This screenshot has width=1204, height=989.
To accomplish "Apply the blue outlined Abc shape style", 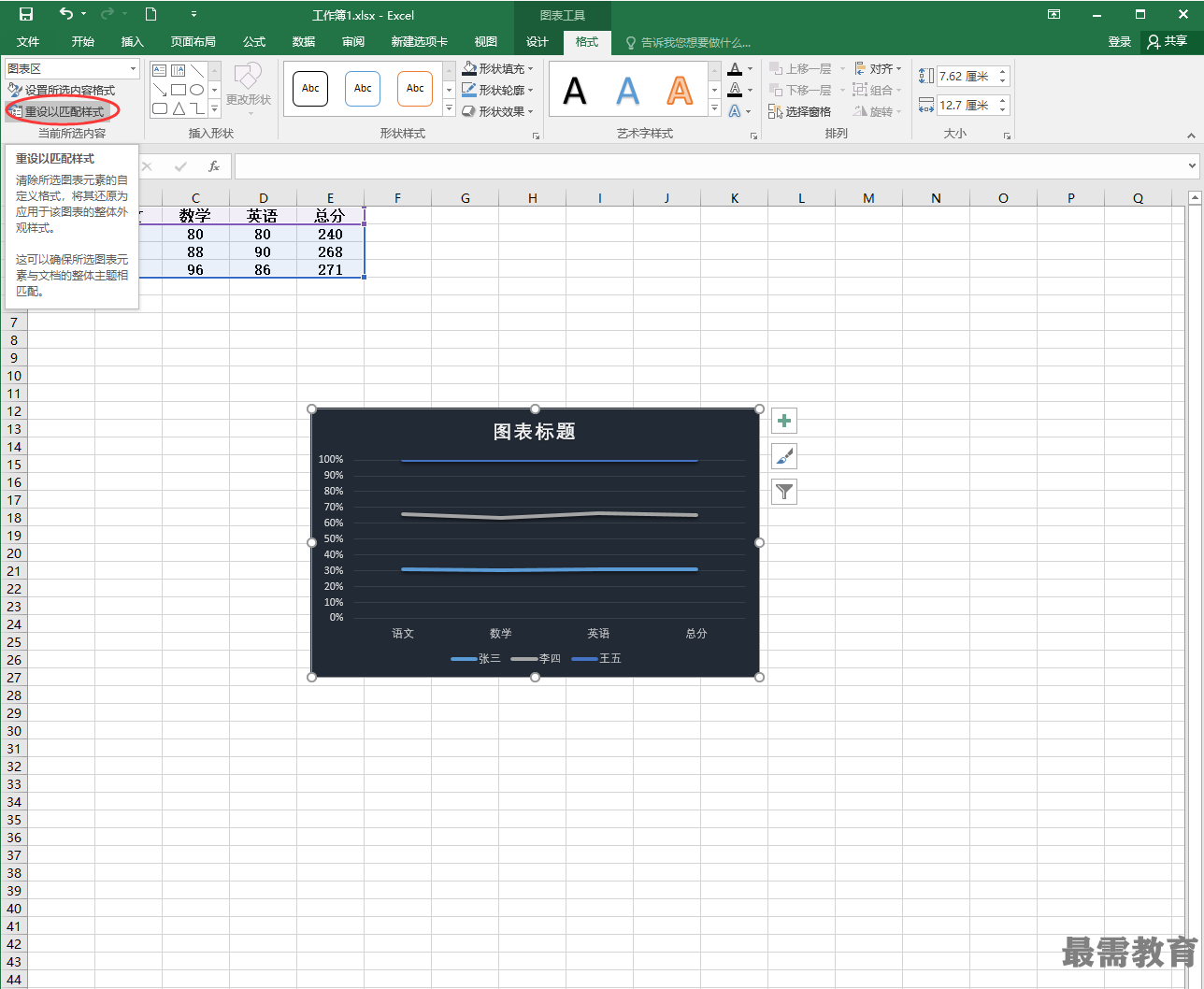I will pyautogui.click(x=363, y=89).
